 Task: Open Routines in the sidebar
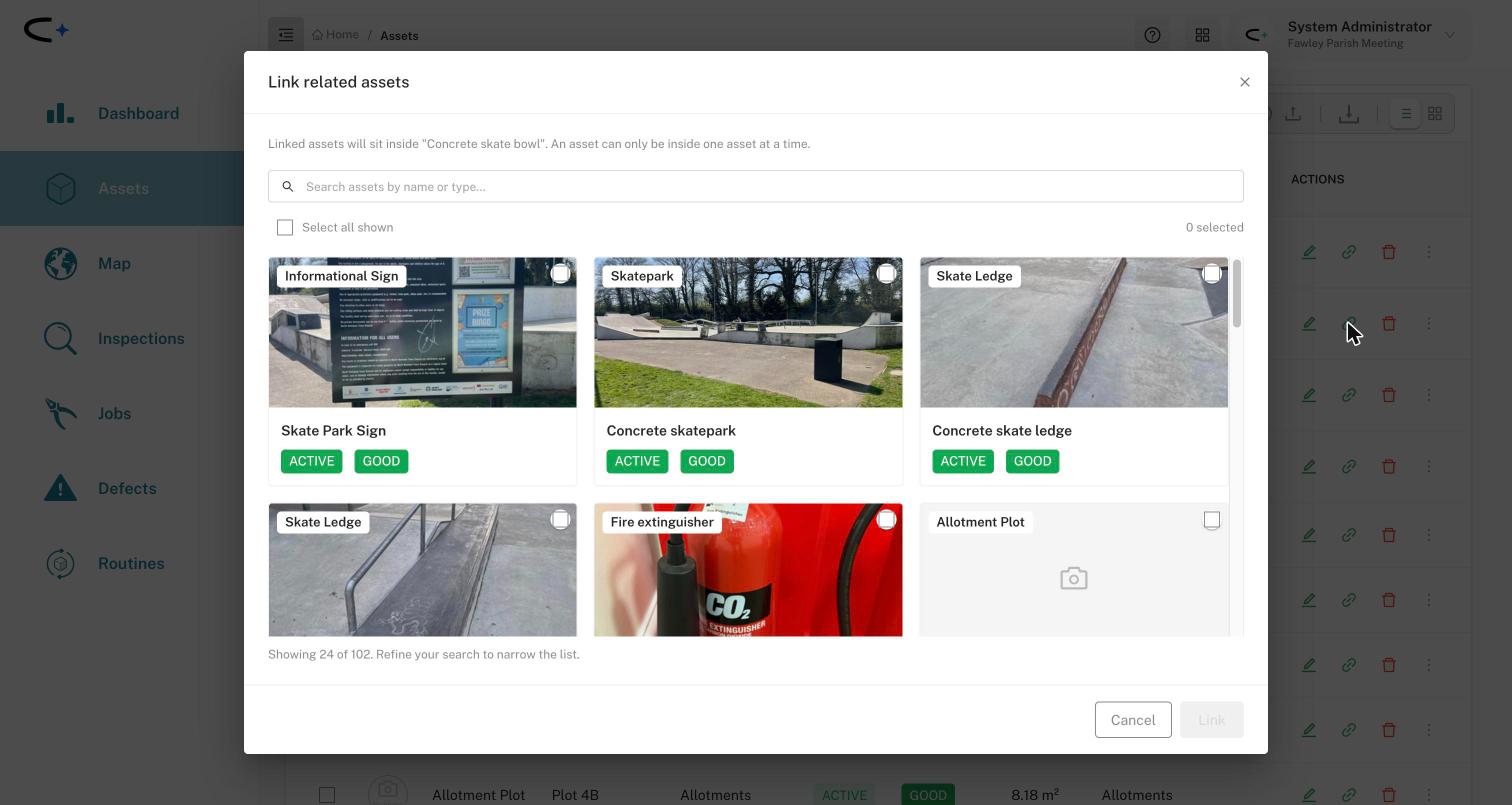coord(122,563)
